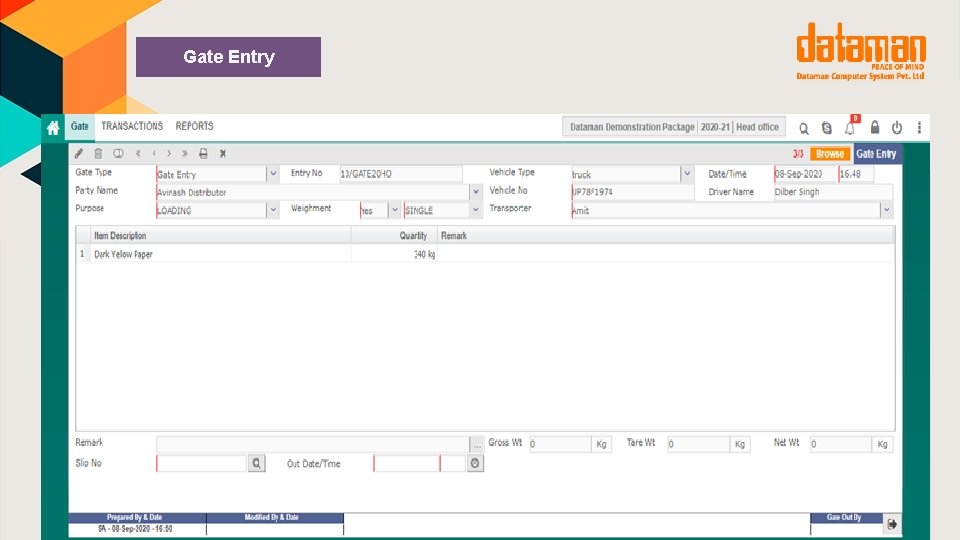Click into the Net Wt field
The image size is (960, 540).
(841, 444)
